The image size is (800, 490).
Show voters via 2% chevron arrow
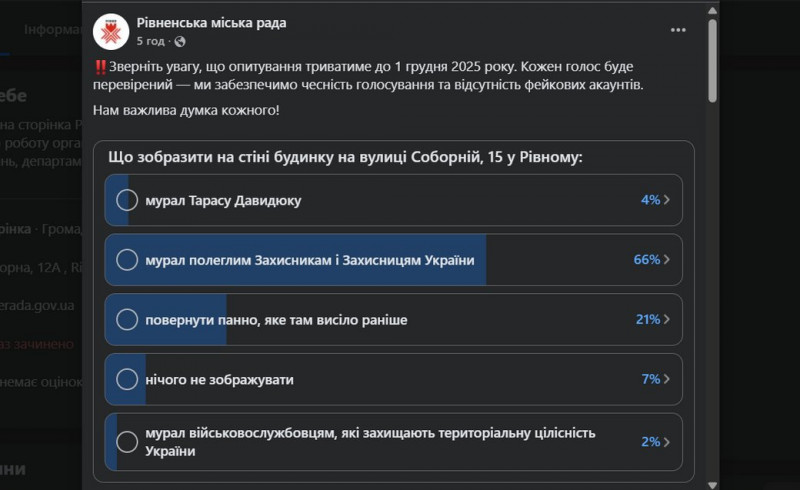click(x=667, y=441)
